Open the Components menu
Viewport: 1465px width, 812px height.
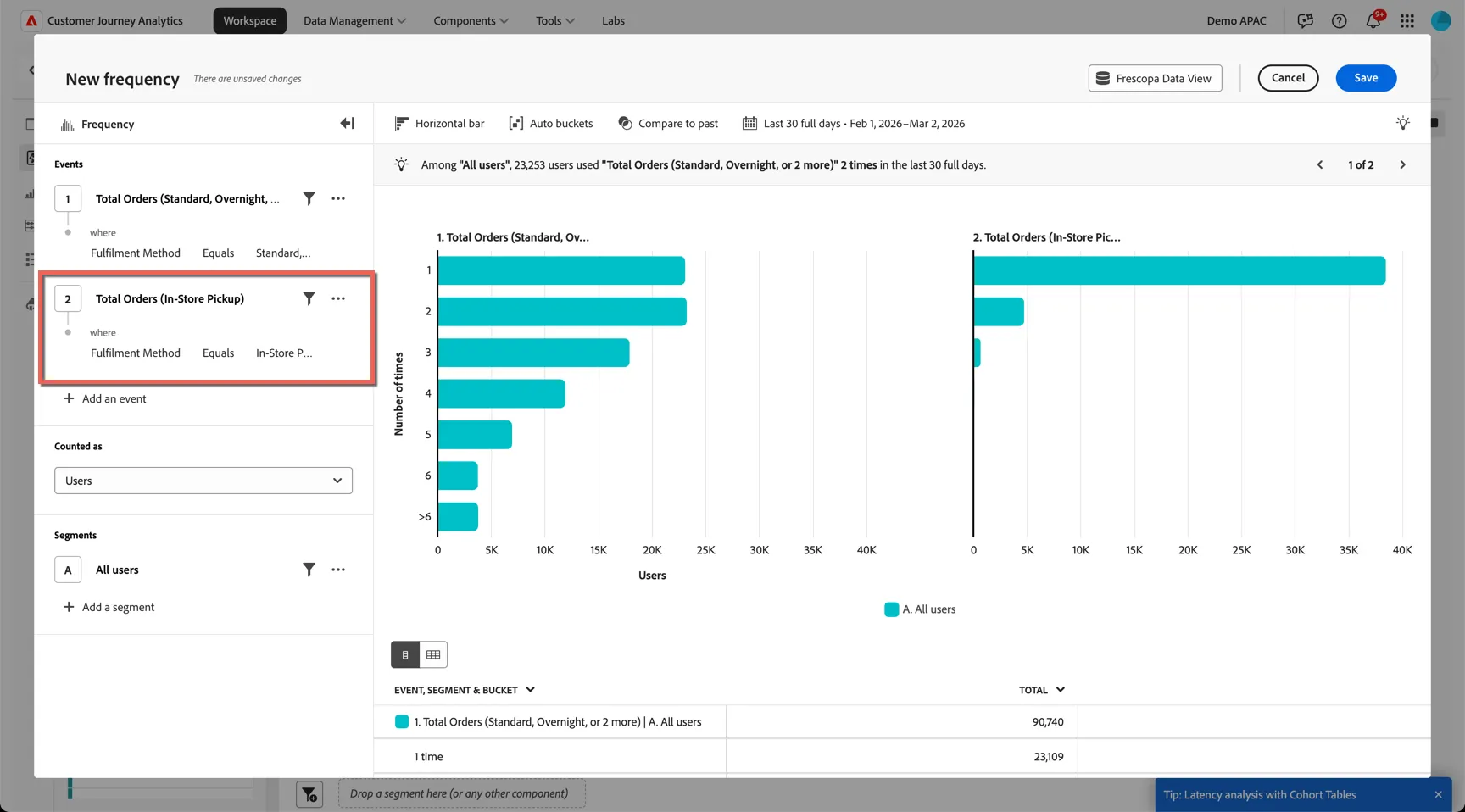click(x=471, y=20)
